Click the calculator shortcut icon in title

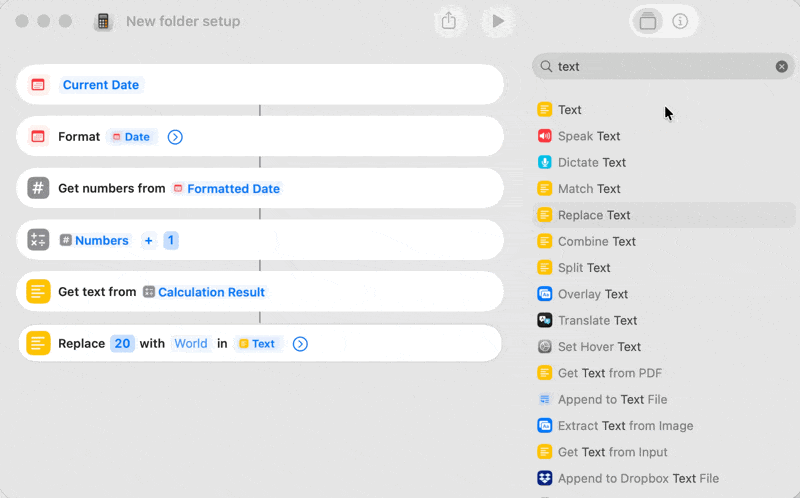pyautogui.click(x=103, y=21)
